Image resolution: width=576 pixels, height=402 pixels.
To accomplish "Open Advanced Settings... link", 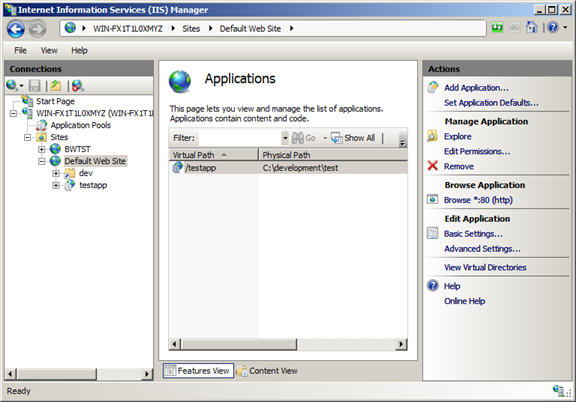I will pyautogui.click(x=482, y=249).
